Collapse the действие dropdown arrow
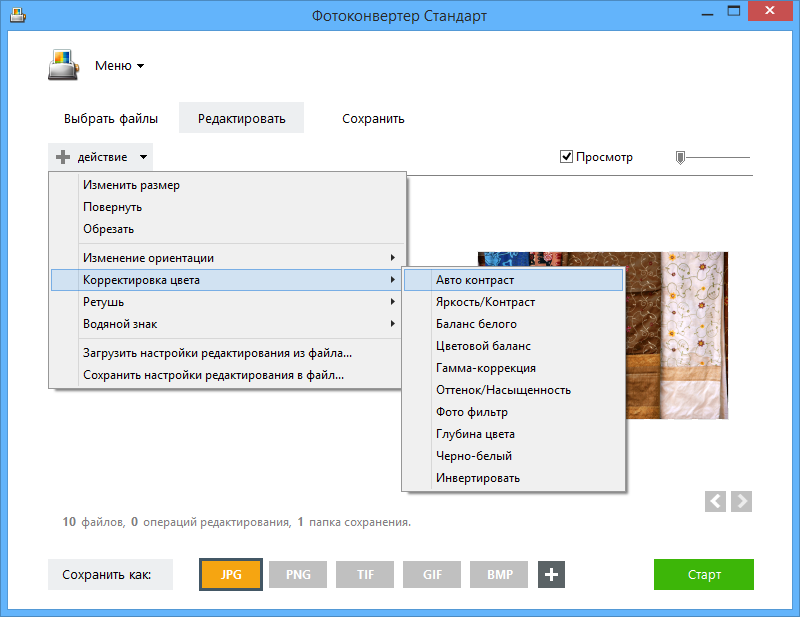The height and width of the screenshot is (617, 800). (x=143, y=157)
